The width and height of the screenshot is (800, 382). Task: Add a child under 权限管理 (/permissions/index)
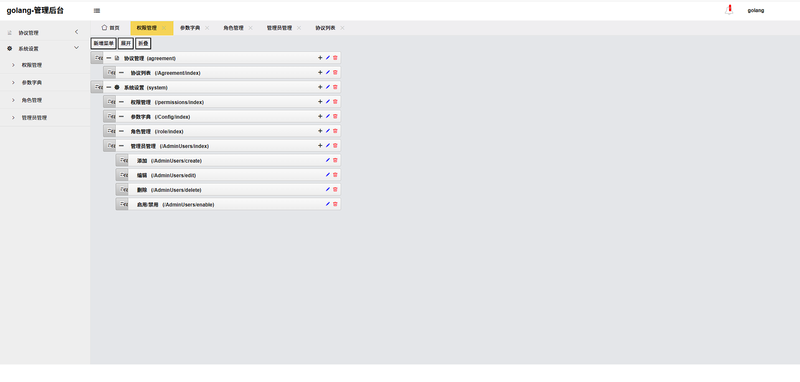pyautogui.click(x=320, y=101)
